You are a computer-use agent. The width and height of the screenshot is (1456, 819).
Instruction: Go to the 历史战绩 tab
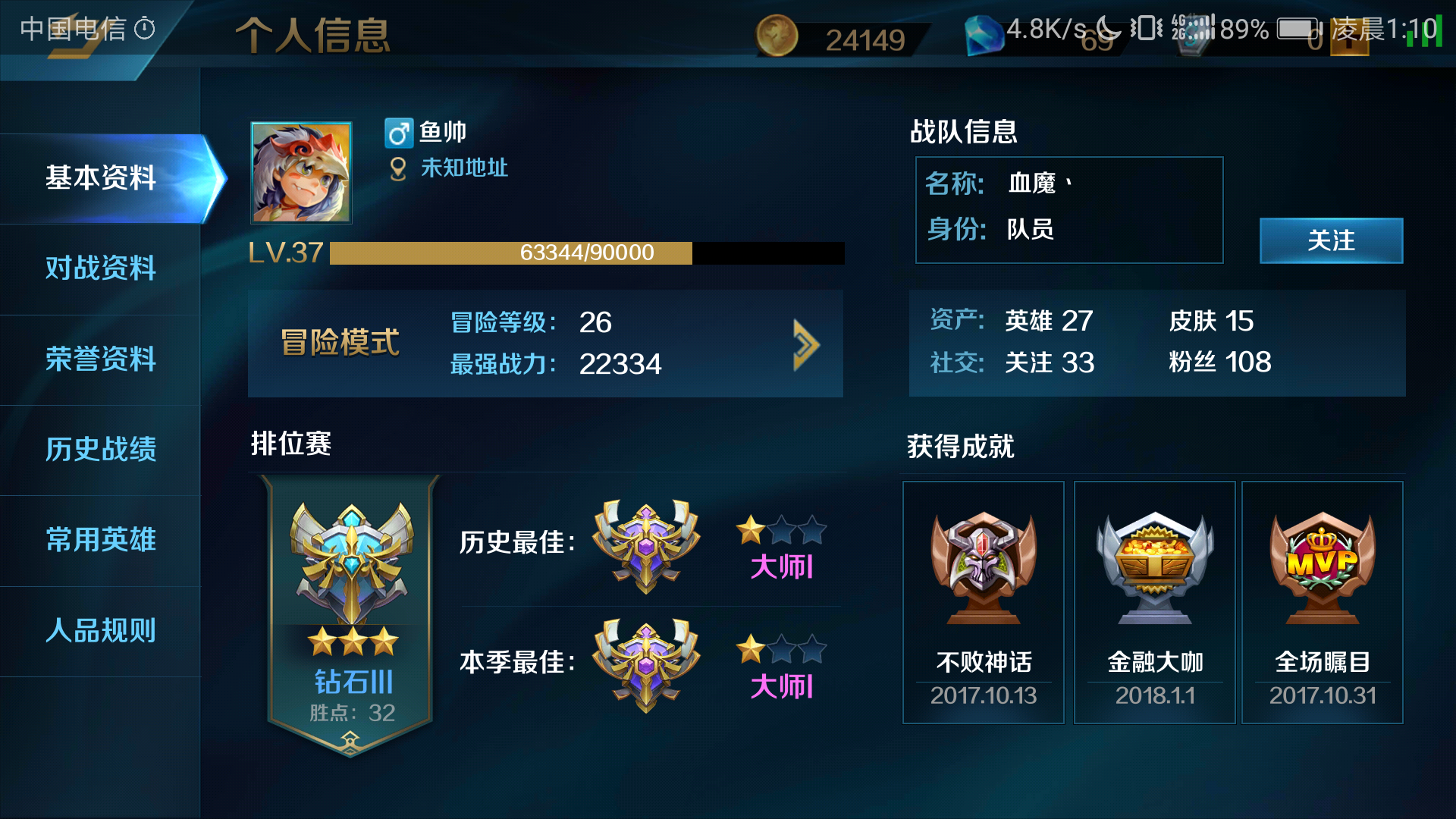click(101, 450)
